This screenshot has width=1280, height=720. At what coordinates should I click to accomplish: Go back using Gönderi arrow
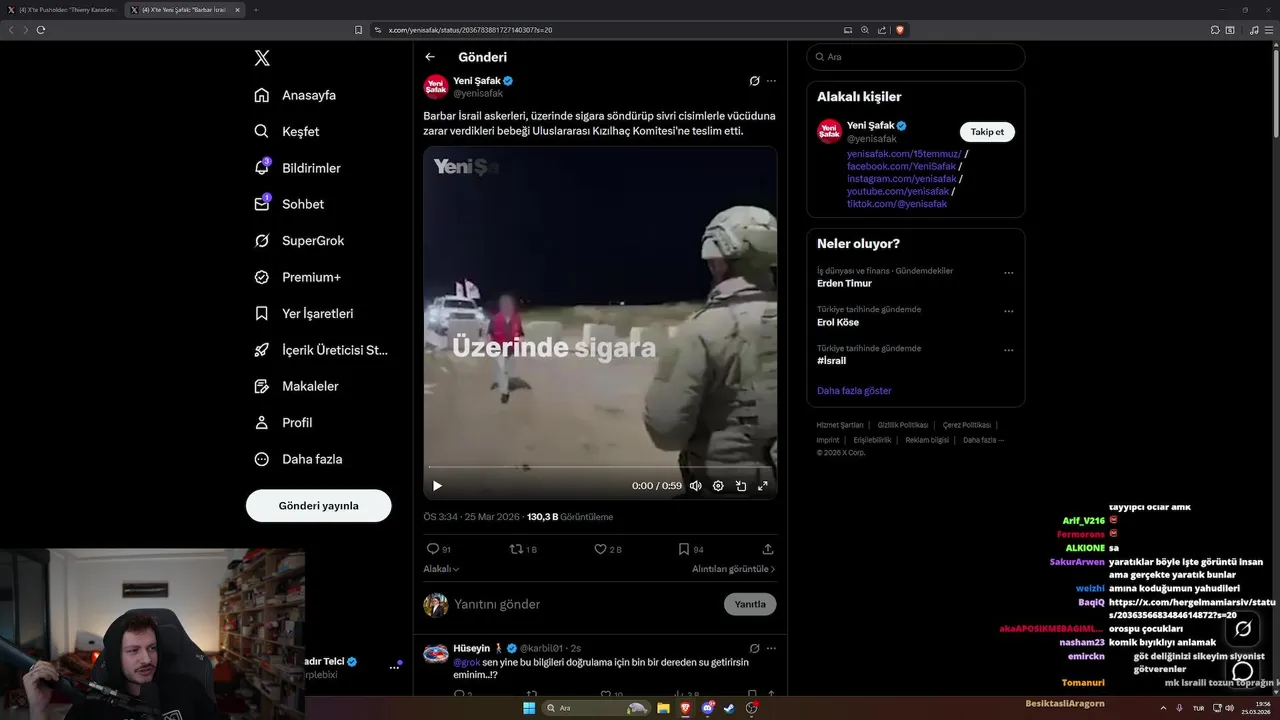tap(430, 57)
